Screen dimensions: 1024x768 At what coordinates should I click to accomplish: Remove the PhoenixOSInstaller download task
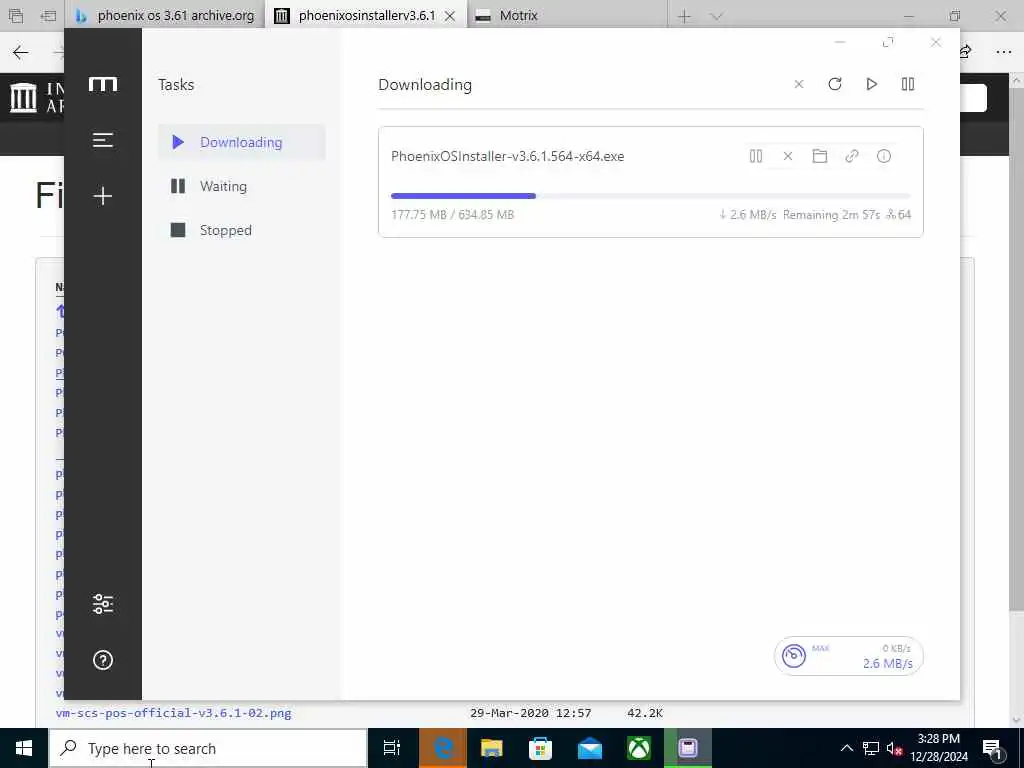point(788,156)
